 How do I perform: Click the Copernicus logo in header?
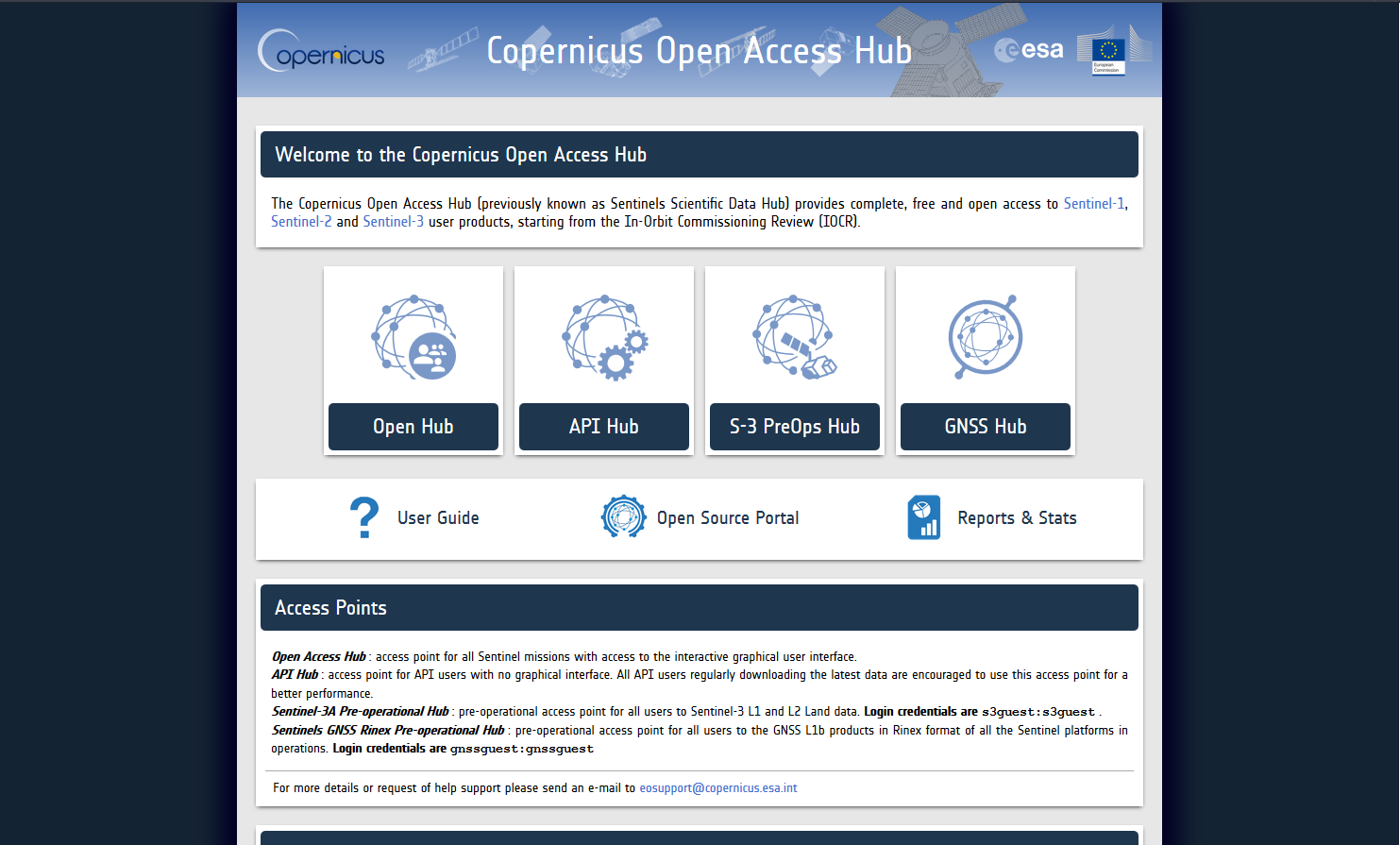point(322,51)
